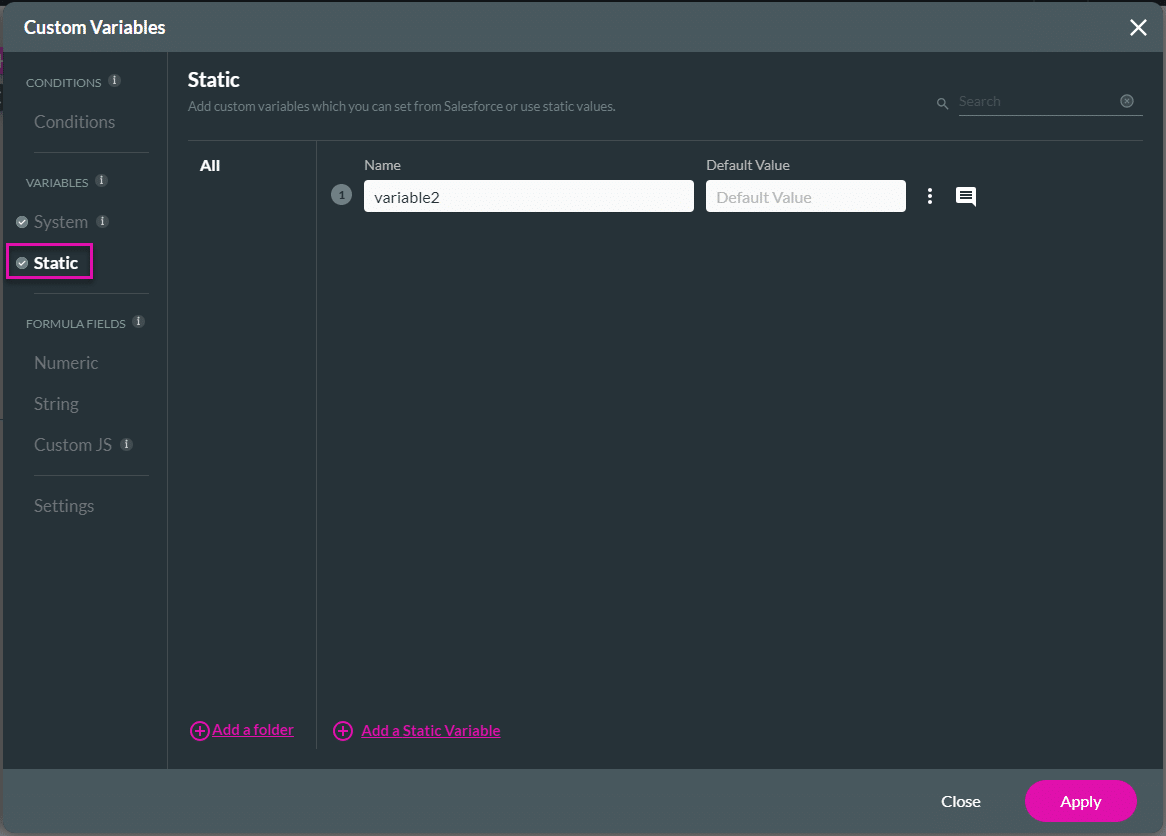Image resolution: width=1166 pixels, height=836 pixels.
Task: Switch to the Numeric formula fields
Action: [x=66, y=362]
